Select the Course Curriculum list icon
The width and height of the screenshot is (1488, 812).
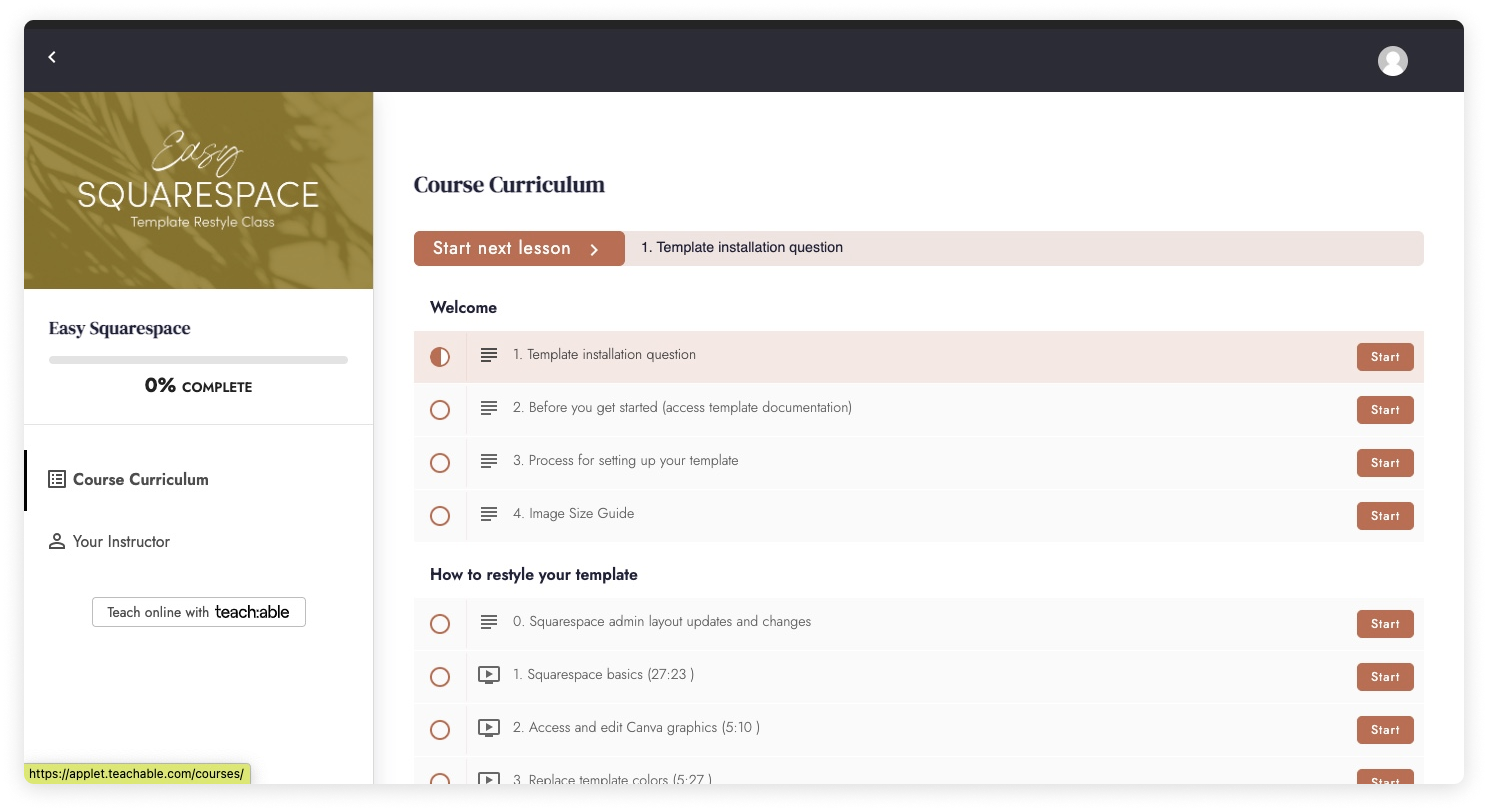point(57,479)
